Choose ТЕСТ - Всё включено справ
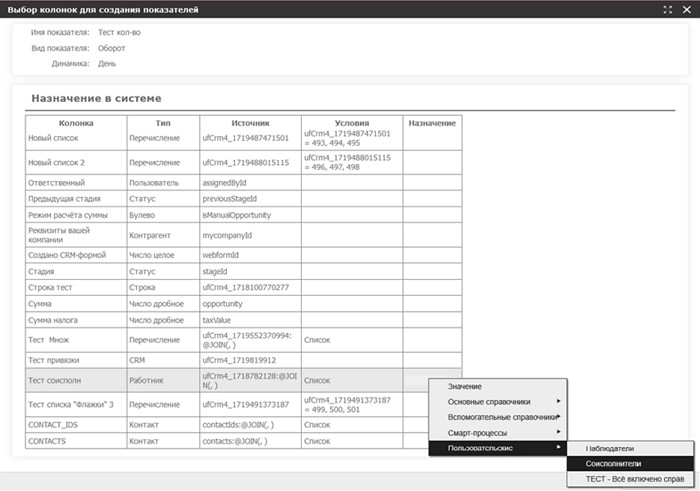The height and width of the screenshot is (491, 700). pos(630,479)
